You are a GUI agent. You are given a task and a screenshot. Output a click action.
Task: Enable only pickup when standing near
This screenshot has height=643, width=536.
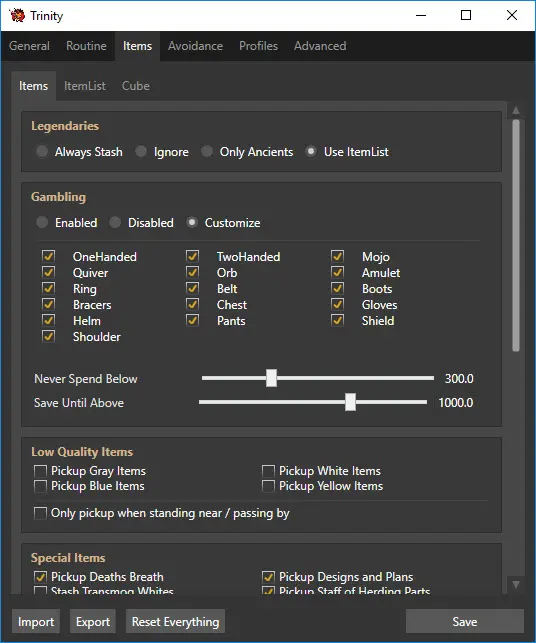pos(40,513)
